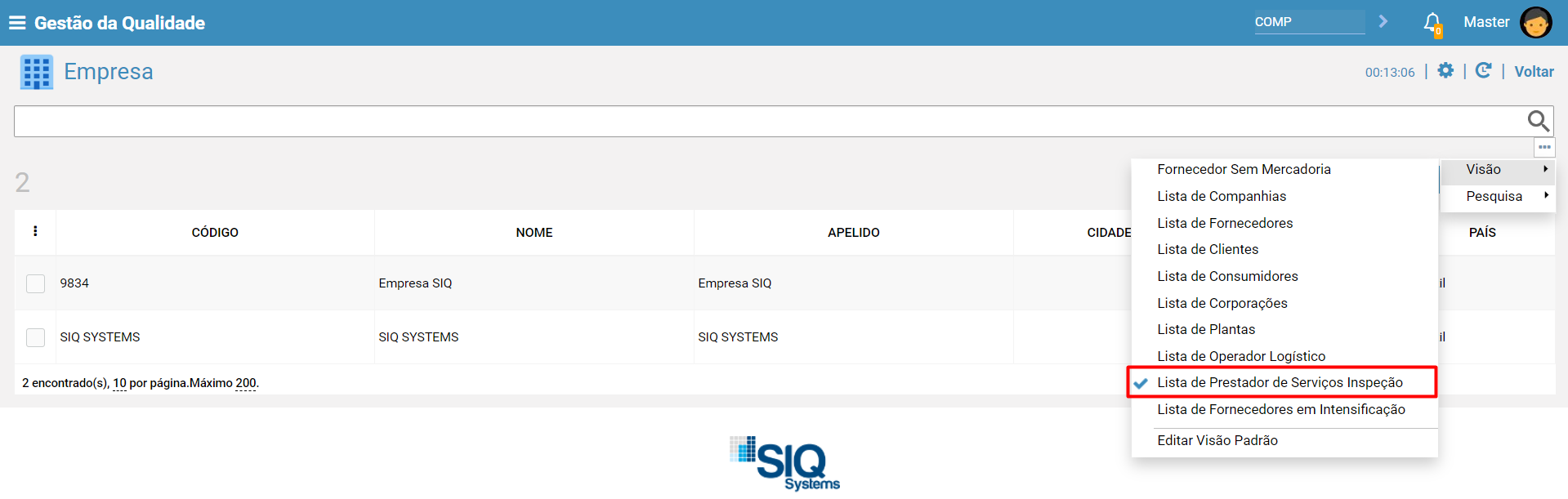Open the column options vertical dots
Image resolution: width=1568 pixels, height=499 pixels.
click(35, 231)
